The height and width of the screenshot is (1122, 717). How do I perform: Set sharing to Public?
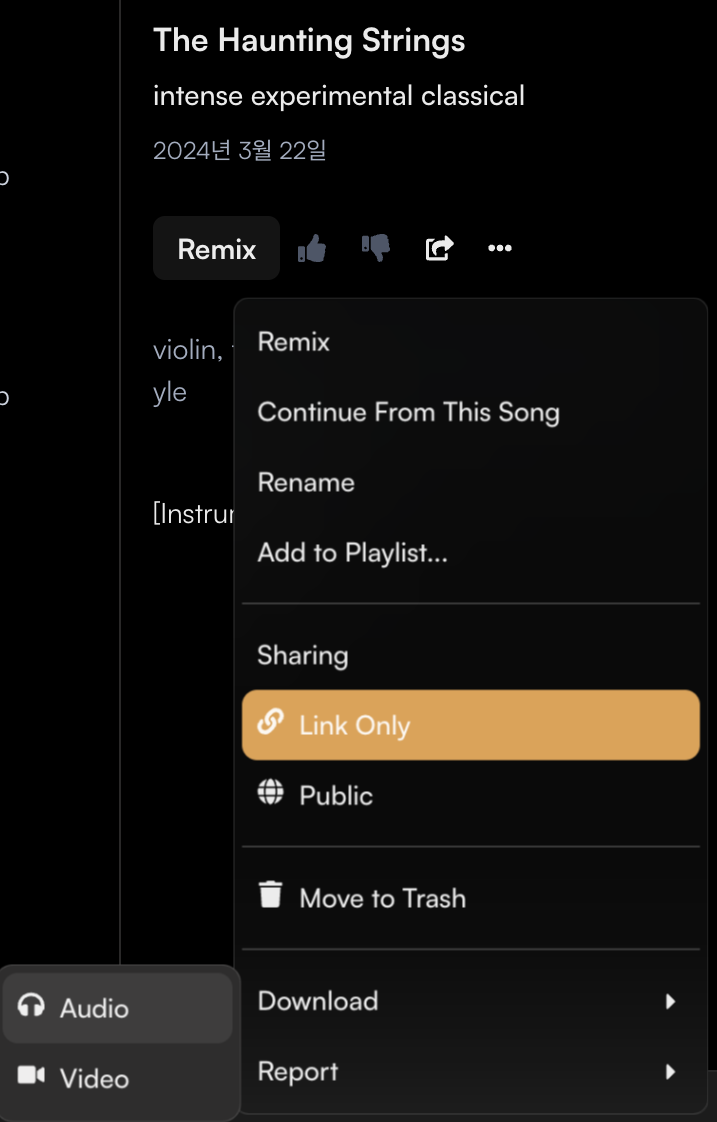click(x=336, y=795)
